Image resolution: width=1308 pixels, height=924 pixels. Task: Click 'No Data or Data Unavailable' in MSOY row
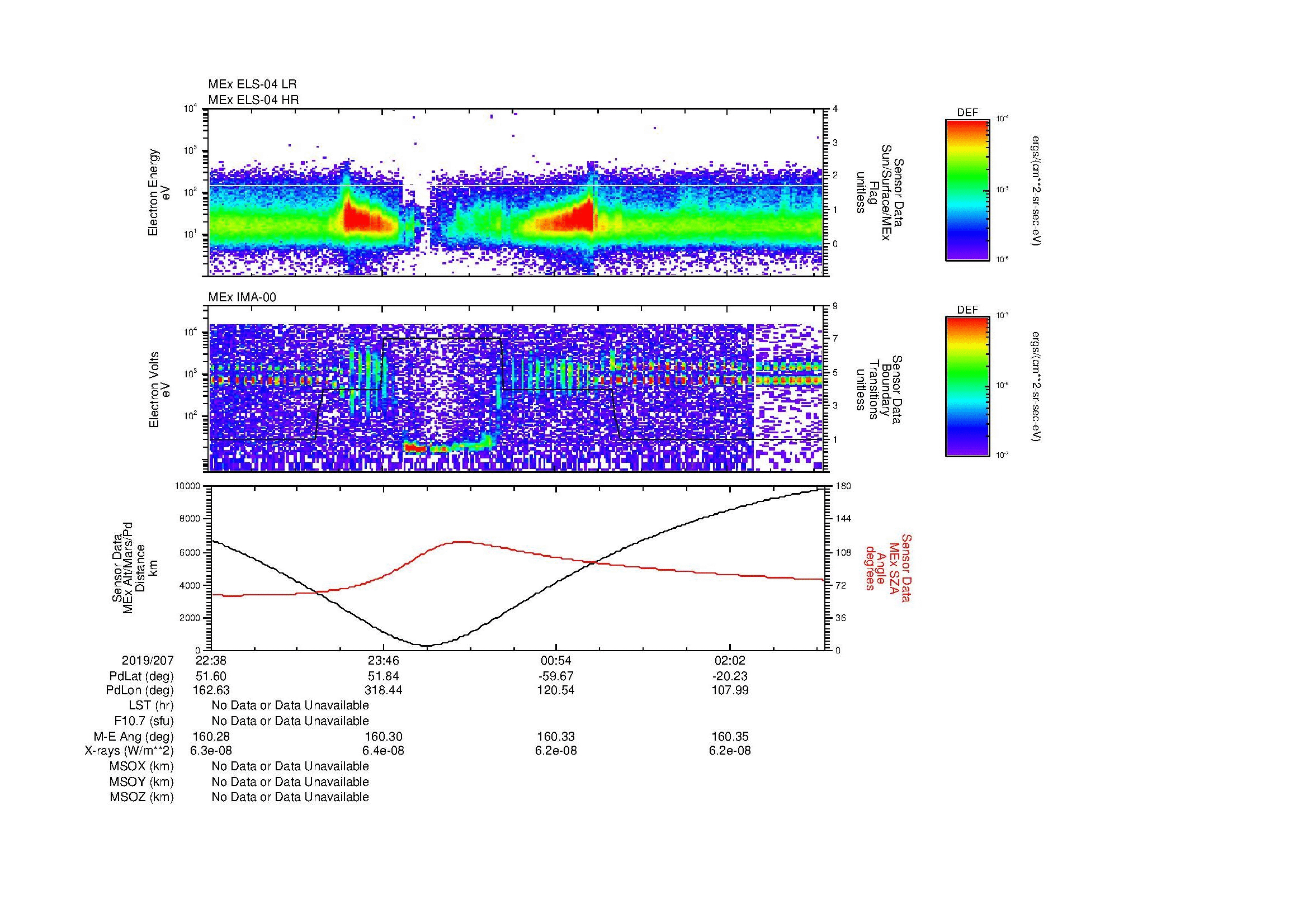[290, 782]
